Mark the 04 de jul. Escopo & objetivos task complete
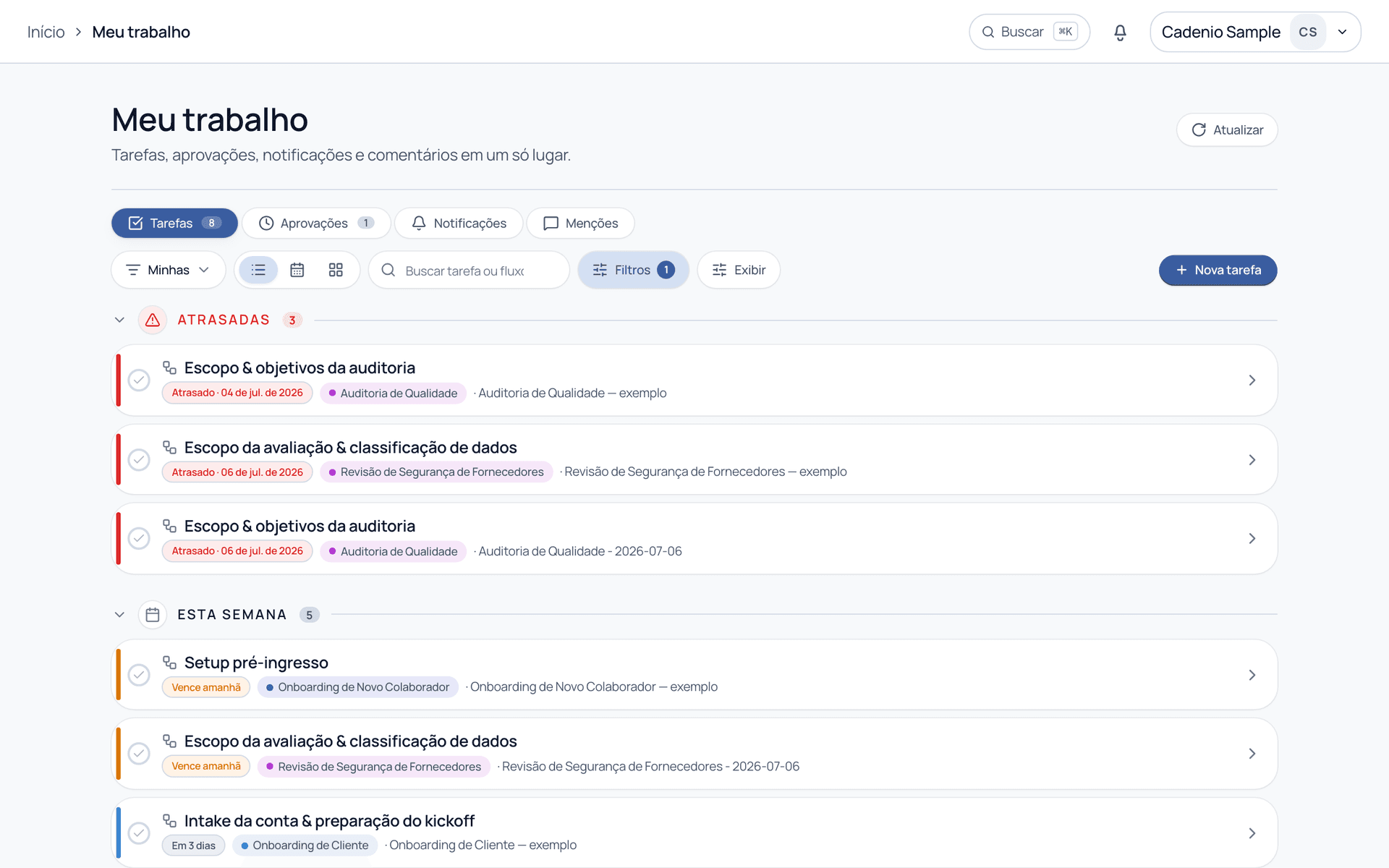 [x=139, y=380]
